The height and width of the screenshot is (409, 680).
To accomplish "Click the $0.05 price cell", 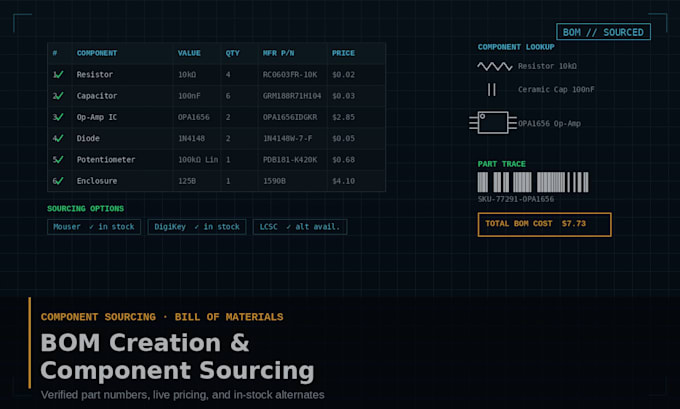I will [343, 138].
